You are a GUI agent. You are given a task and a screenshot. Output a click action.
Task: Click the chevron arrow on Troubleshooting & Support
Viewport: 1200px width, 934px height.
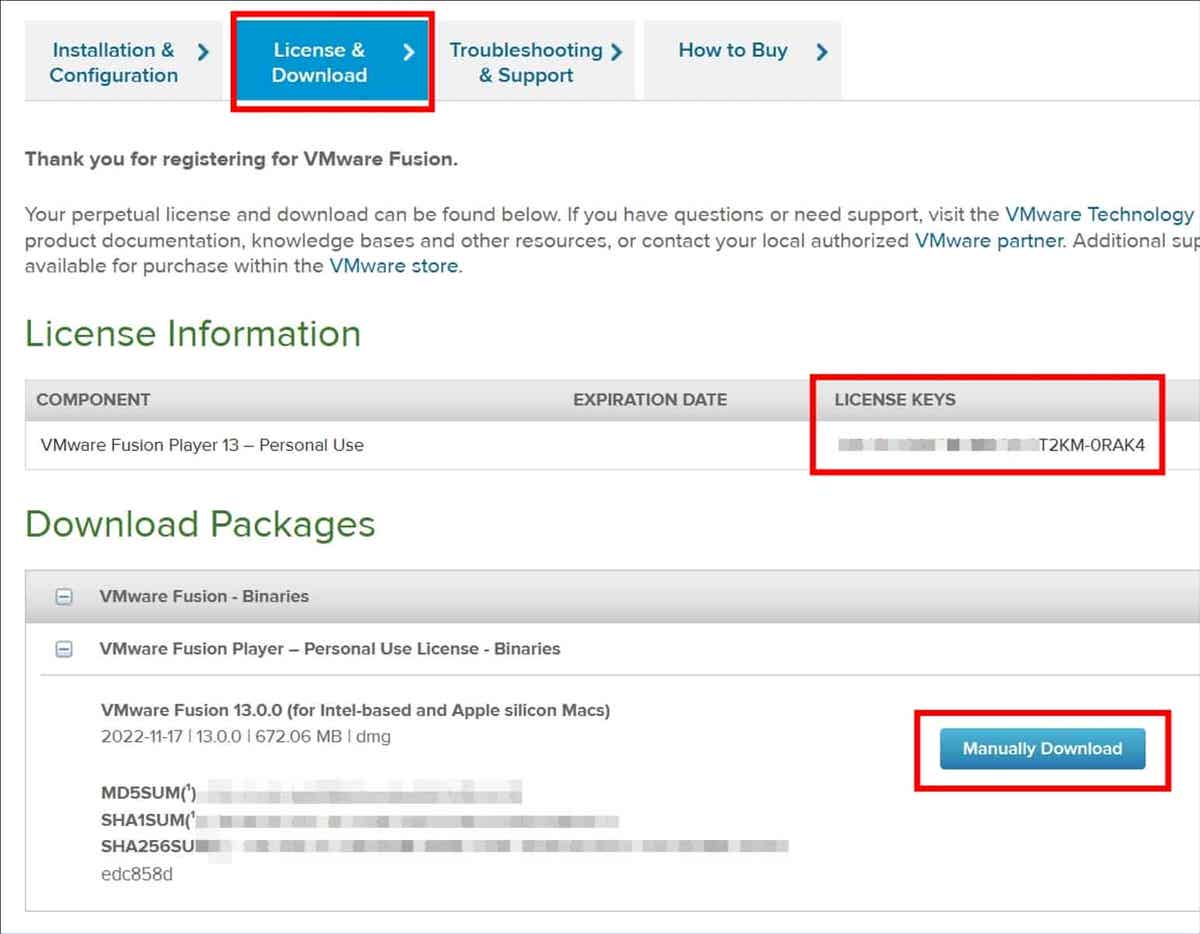[616, 51]
